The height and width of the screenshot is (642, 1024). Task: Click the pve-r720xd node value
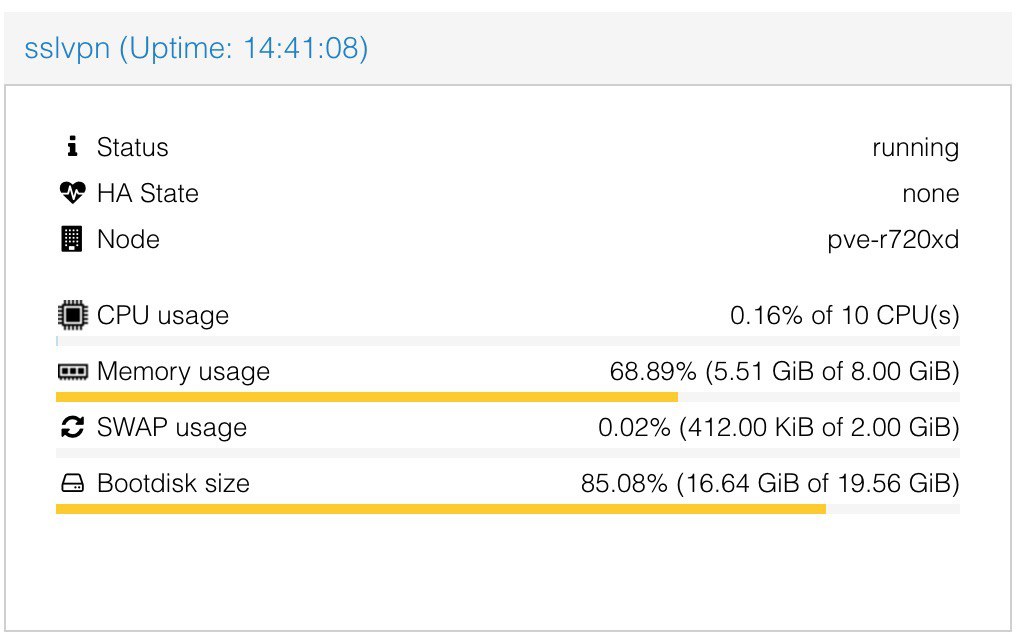click(x=893, y=240)
